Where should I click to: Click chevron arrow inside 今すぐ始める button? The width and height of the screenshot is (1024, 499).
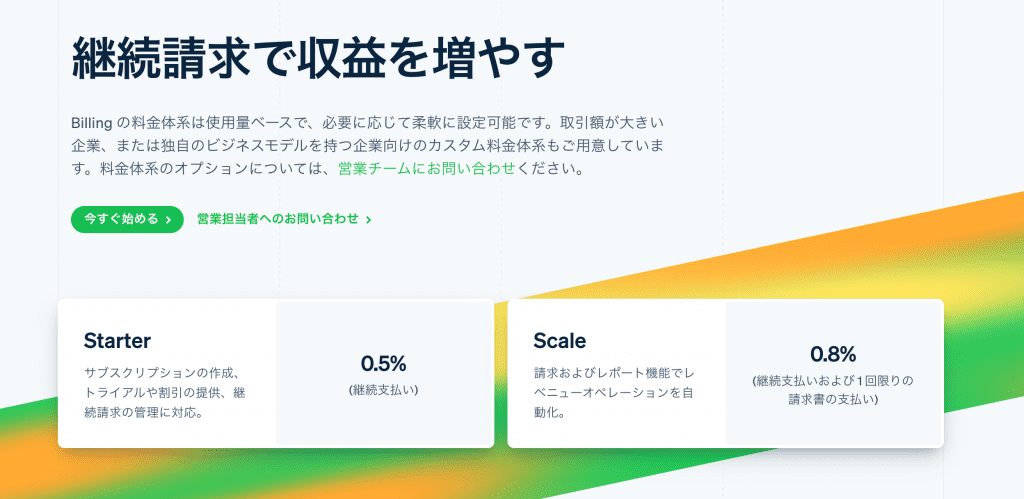click(168, 220)
